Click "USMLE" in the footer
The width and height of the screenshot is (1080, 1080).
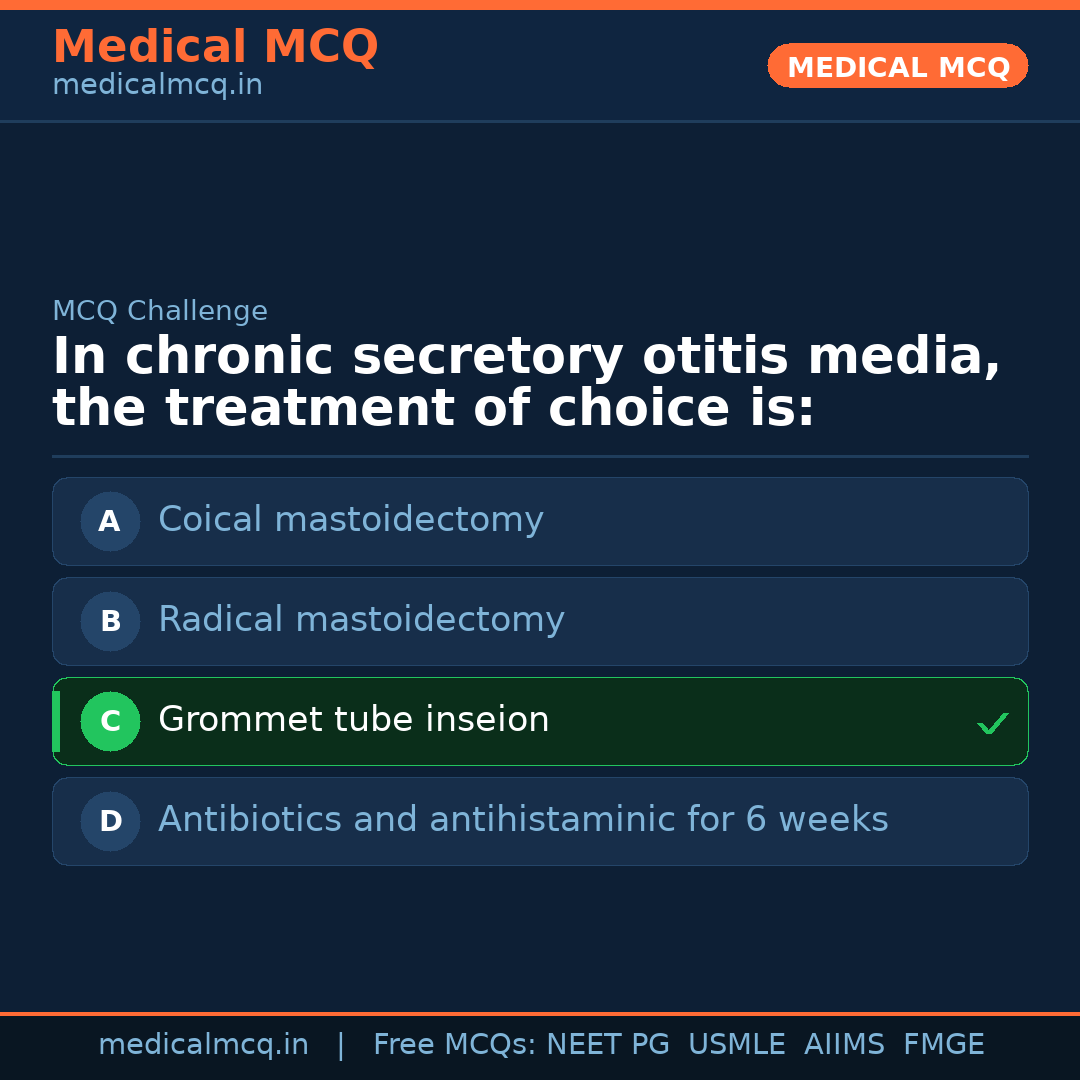tap(737, 1045)
